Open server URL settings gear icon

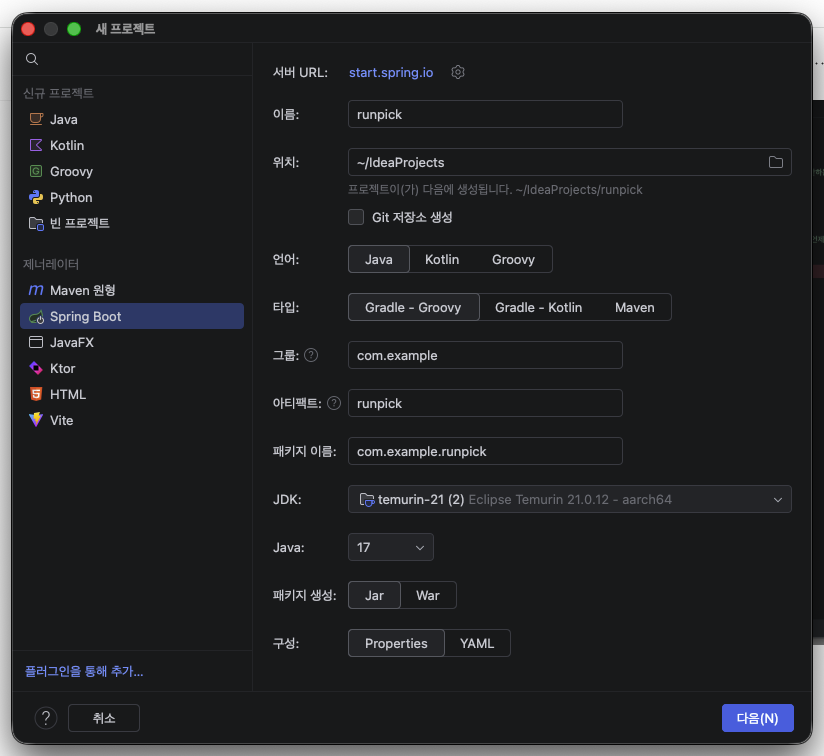click(458, 72)
